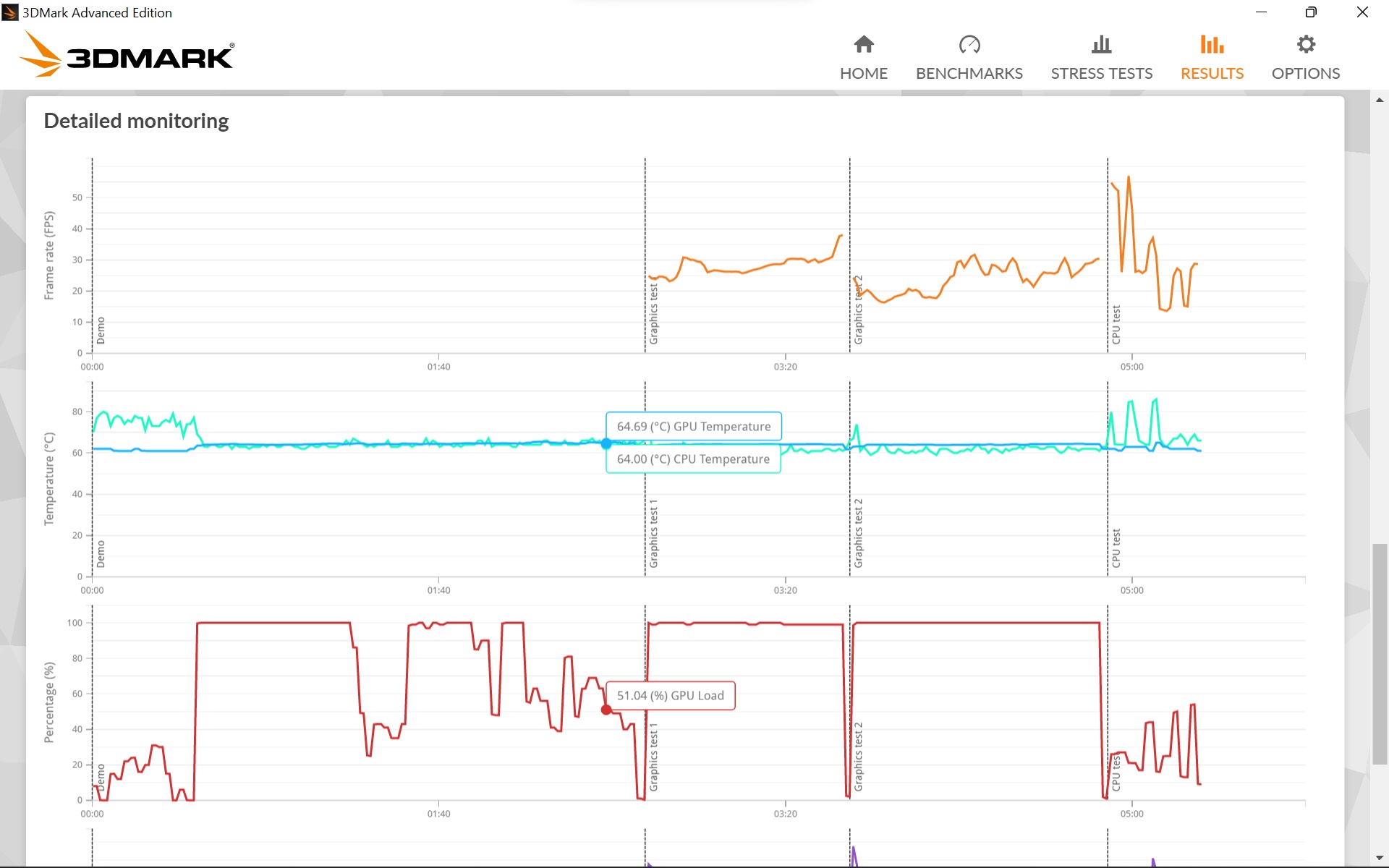Open Options via gear icon
1389x868 pixels.
tap(1305, 45)
